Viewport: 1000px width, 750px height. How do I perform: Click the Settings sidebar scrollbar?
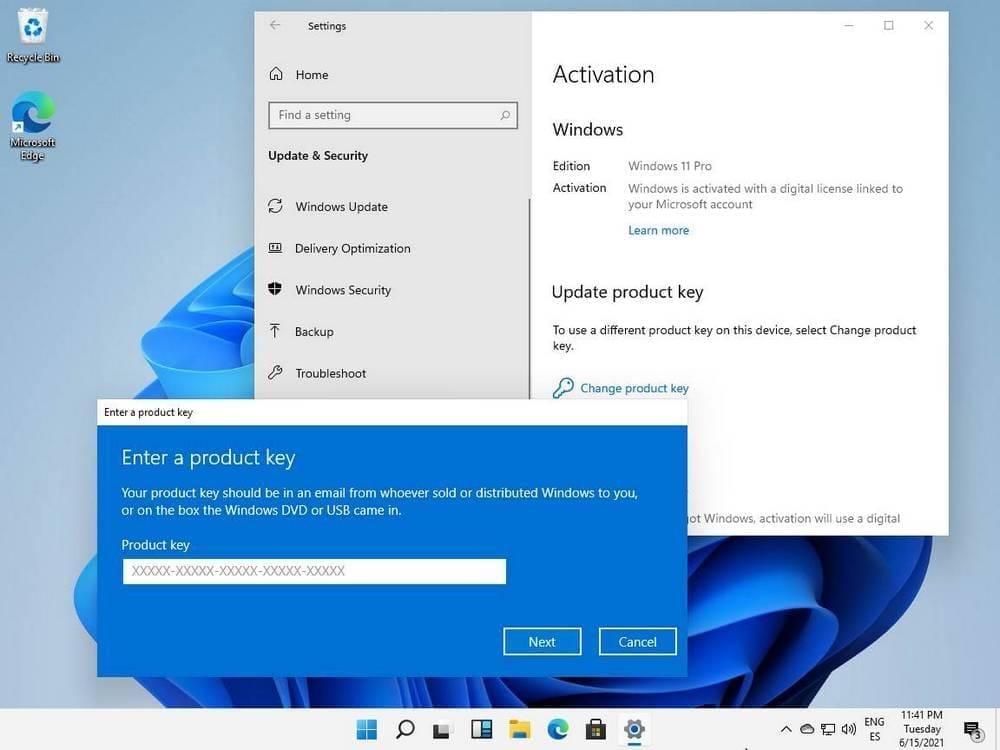point(529,298)
